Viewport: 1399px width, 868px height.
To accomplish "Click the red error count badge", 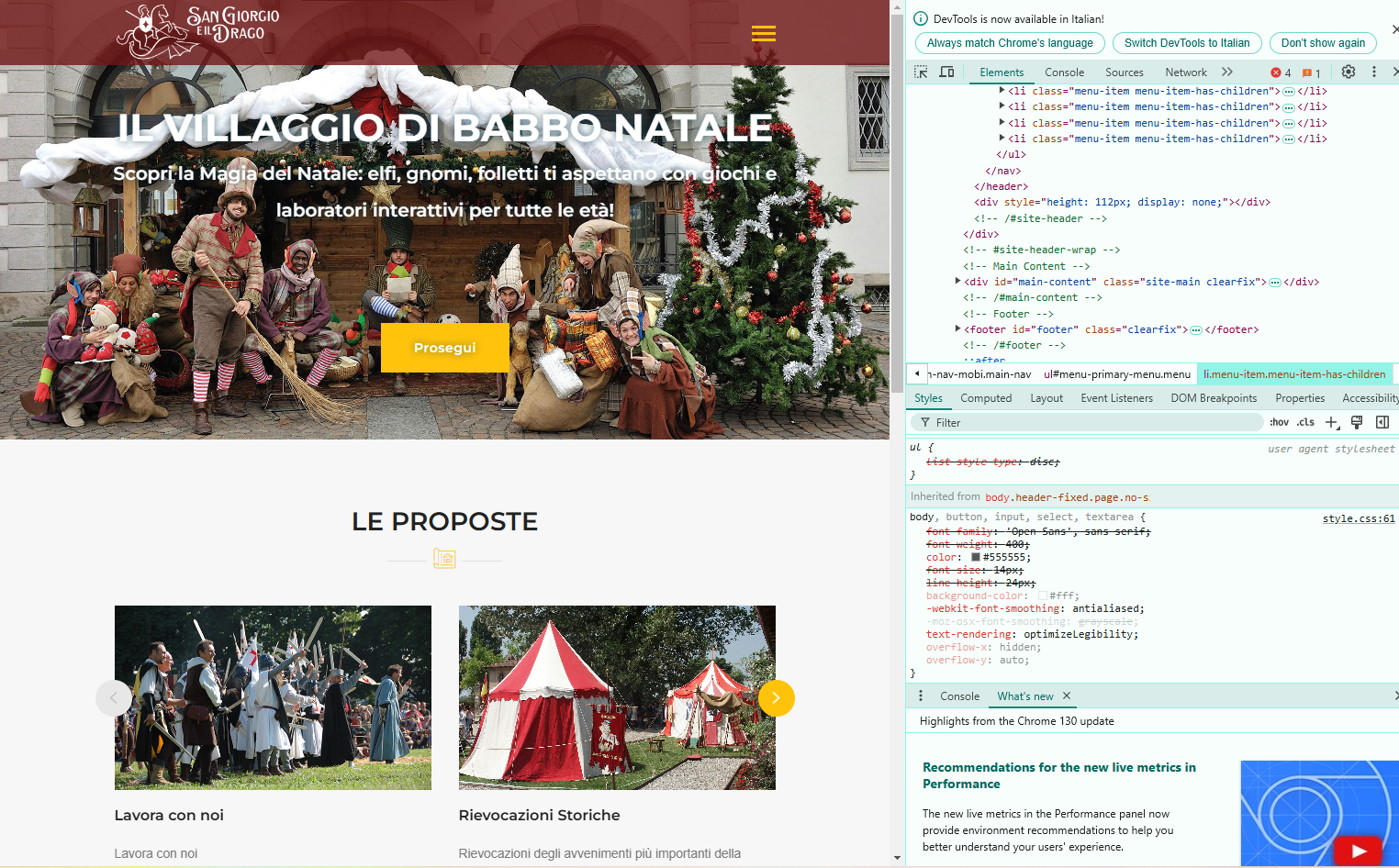I will pyautogui.click(x=1281, y=72).
